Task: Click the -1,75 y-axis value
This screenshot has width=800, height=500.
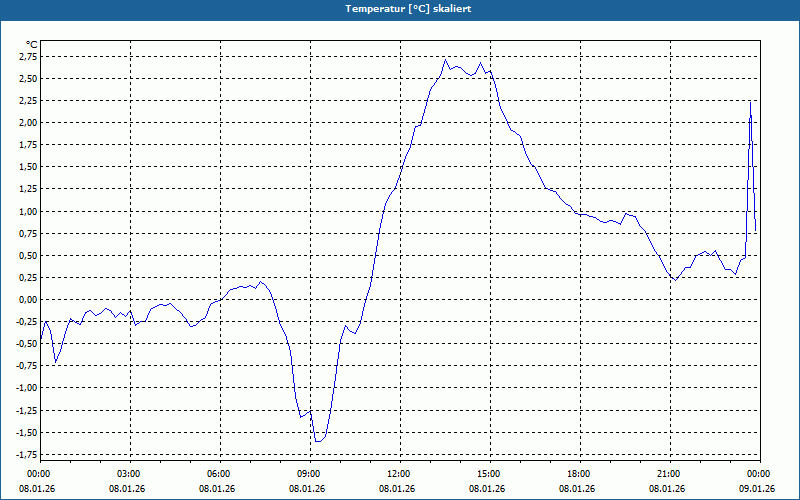Action: click(27, 455)
